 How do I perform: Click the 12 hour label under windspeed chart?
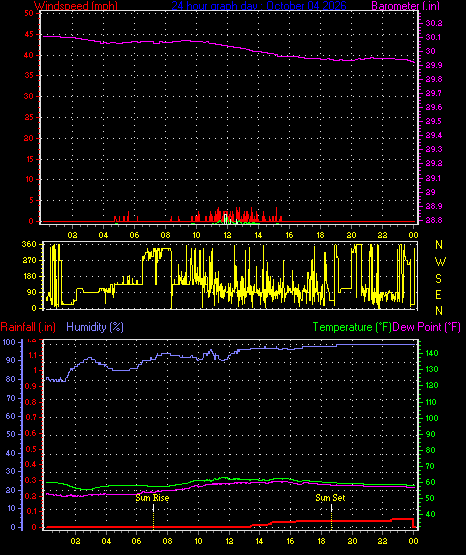[x=227, y=235]
